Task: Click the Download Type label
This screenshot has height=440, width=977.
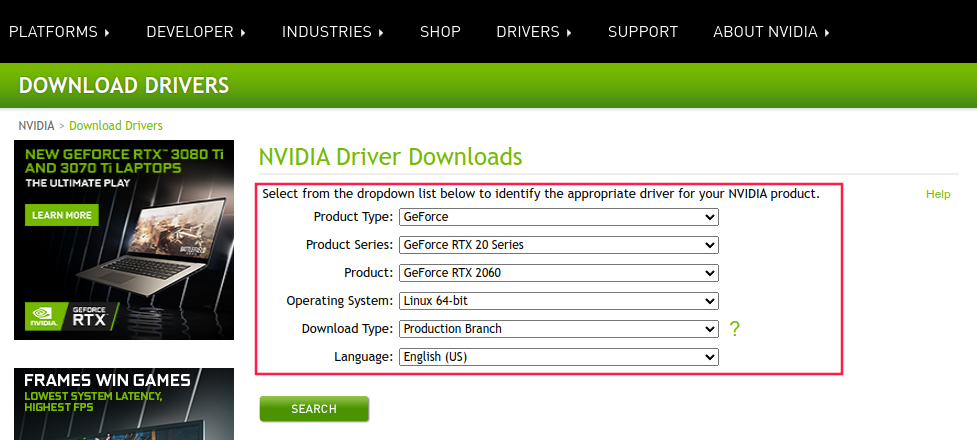Action: tap(348, 329)
